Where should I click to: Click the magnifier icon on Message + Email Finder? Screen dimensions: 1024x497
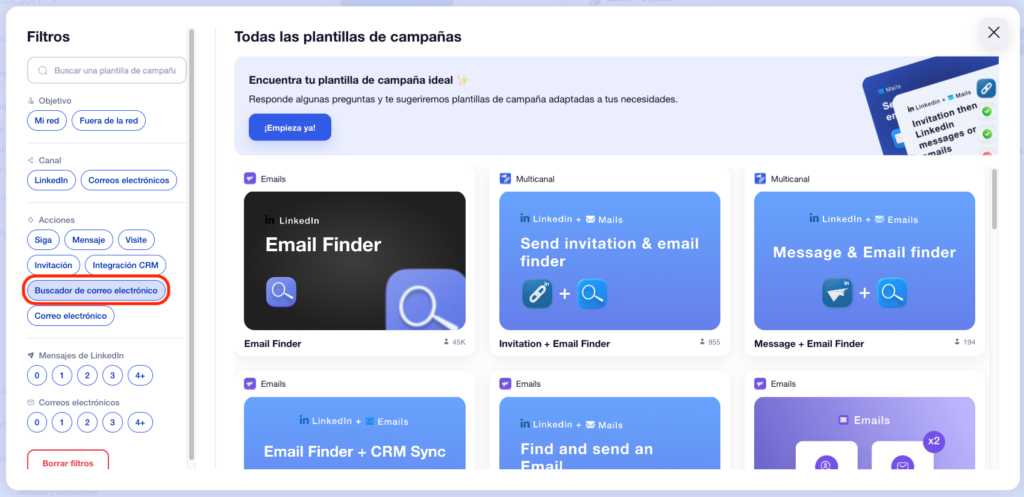tap(892, 293)
